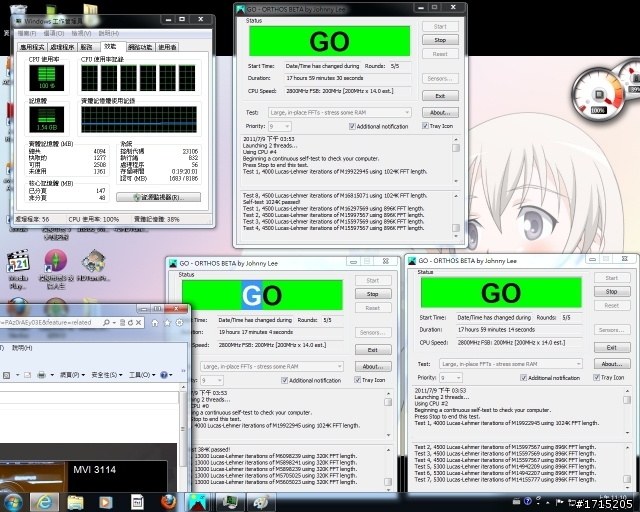Open the 說明(H) menu in Internet Explorer

(22, 348)
